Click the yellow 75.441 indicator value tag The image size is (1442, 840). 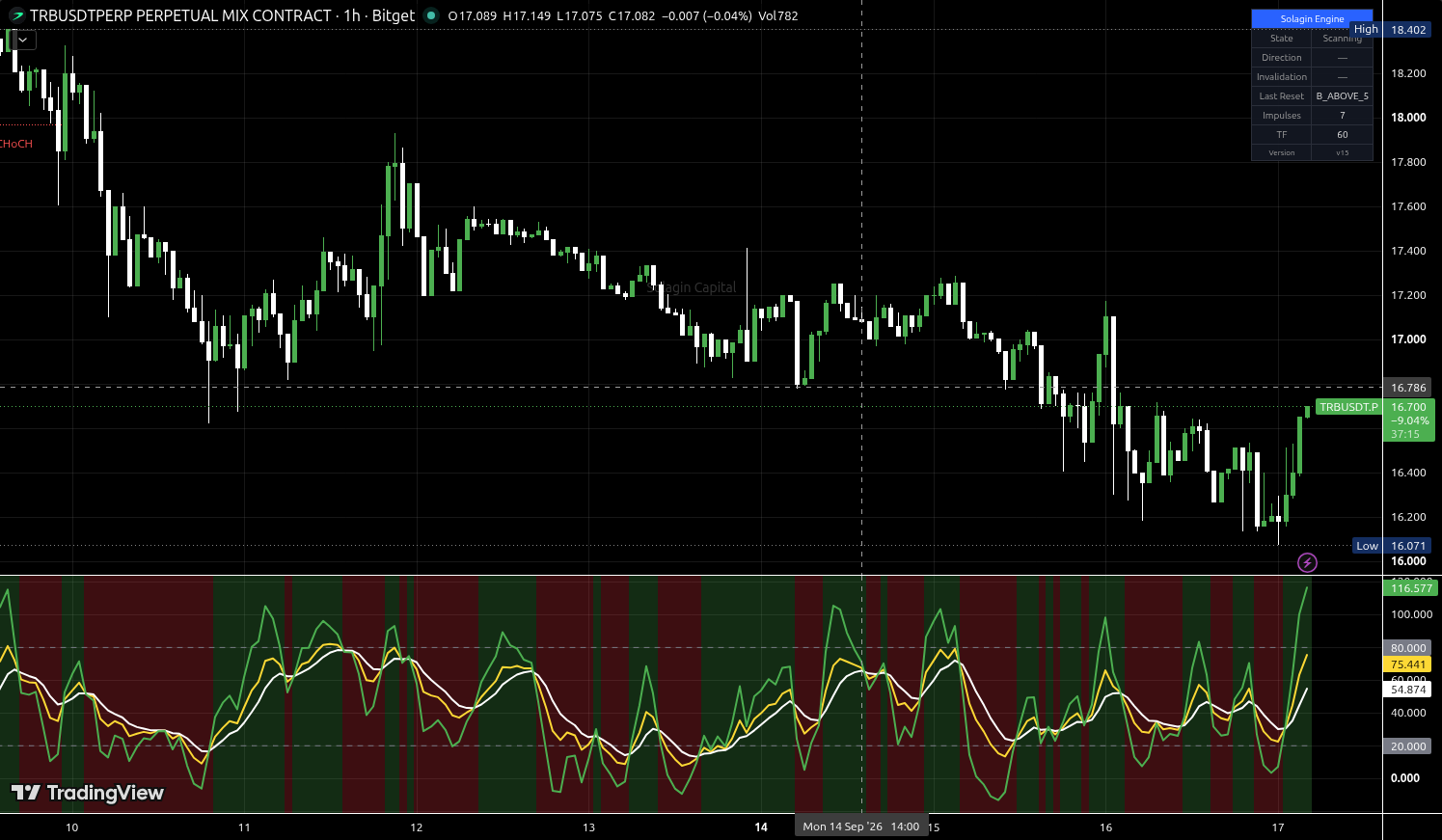pyautogui.click(x=1408, y=664)
